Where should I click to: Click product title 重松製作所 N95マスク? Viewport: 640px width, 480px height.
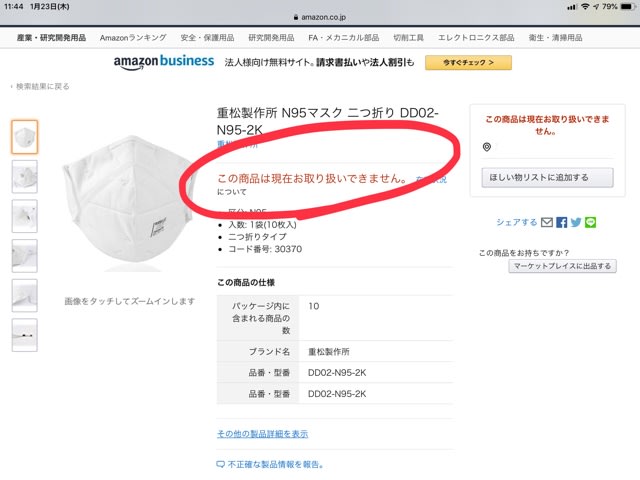tap(327, 121)
